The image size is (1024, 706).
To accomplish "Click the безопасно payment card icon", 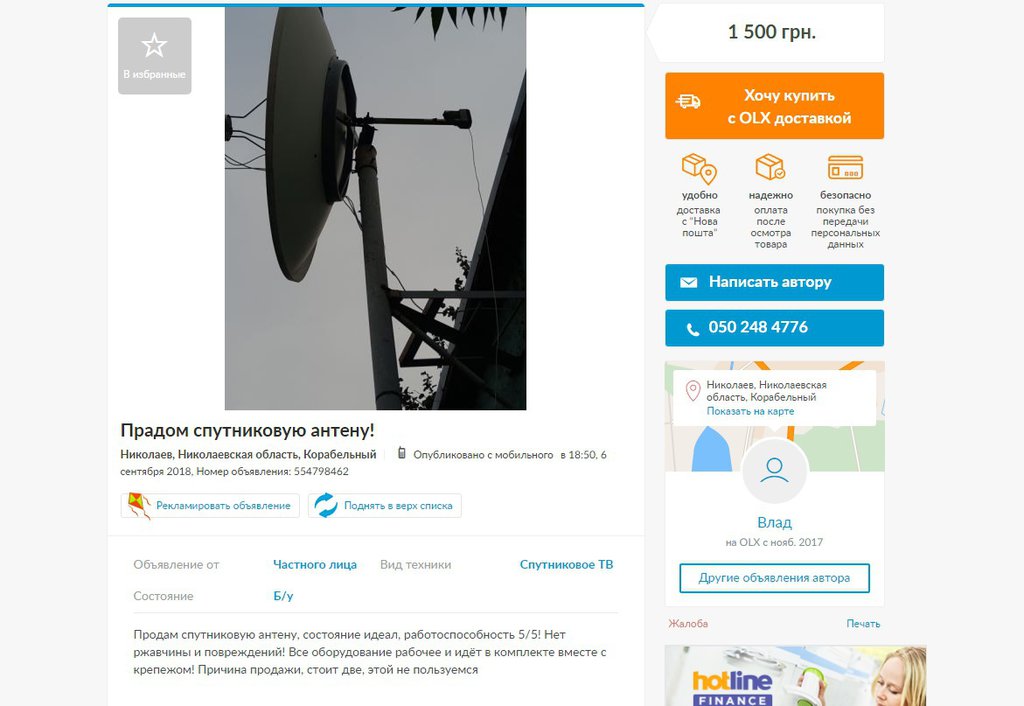I will click(x=845, y=167).
